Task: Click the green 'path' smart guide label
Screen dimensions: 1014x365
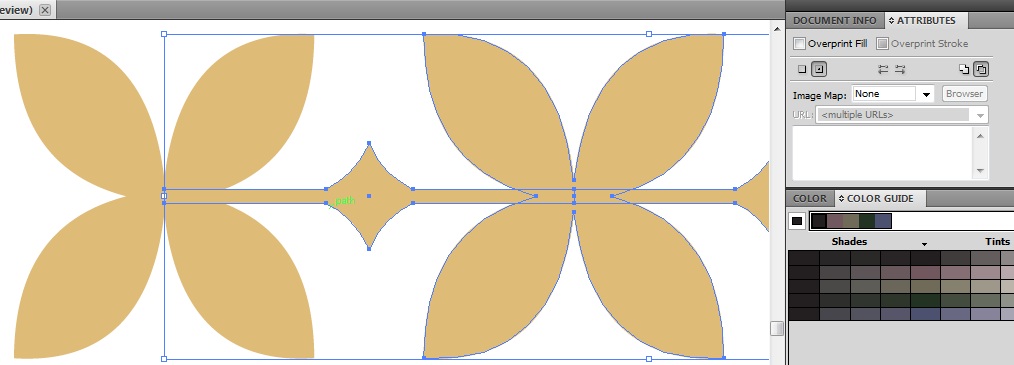Action: click(x=345, y=201)
